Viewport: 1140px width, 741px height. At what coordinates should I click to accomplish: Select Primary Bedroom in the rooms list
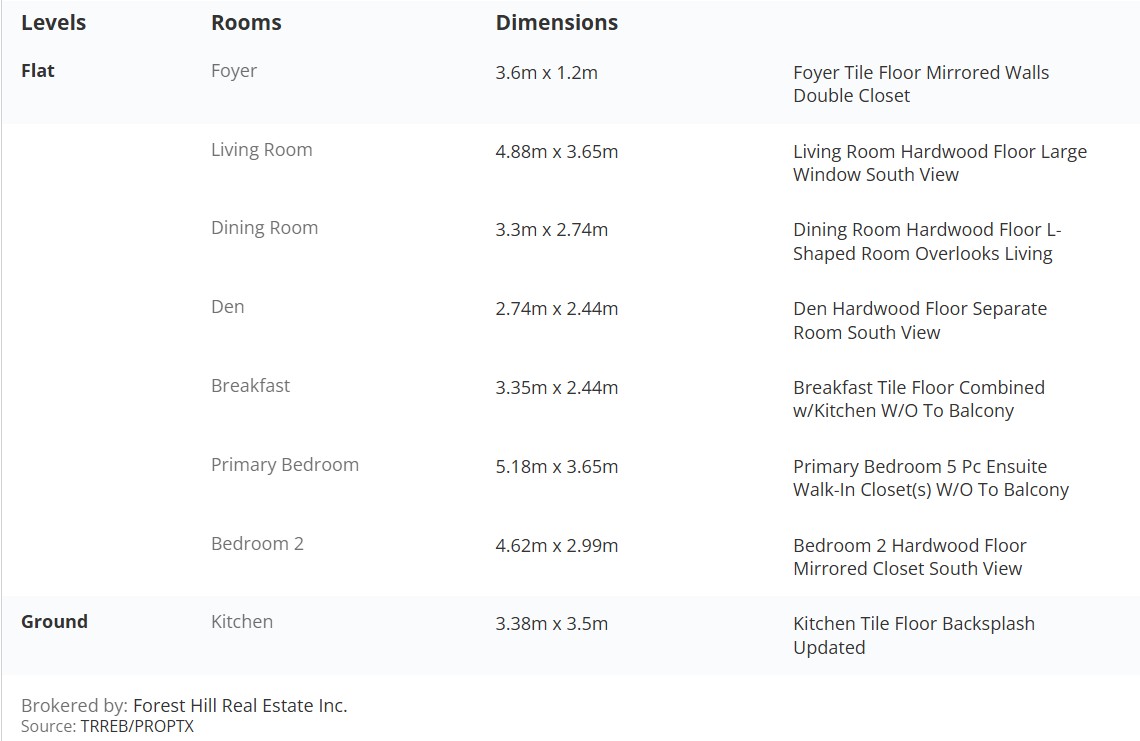(x=285, y=465)
